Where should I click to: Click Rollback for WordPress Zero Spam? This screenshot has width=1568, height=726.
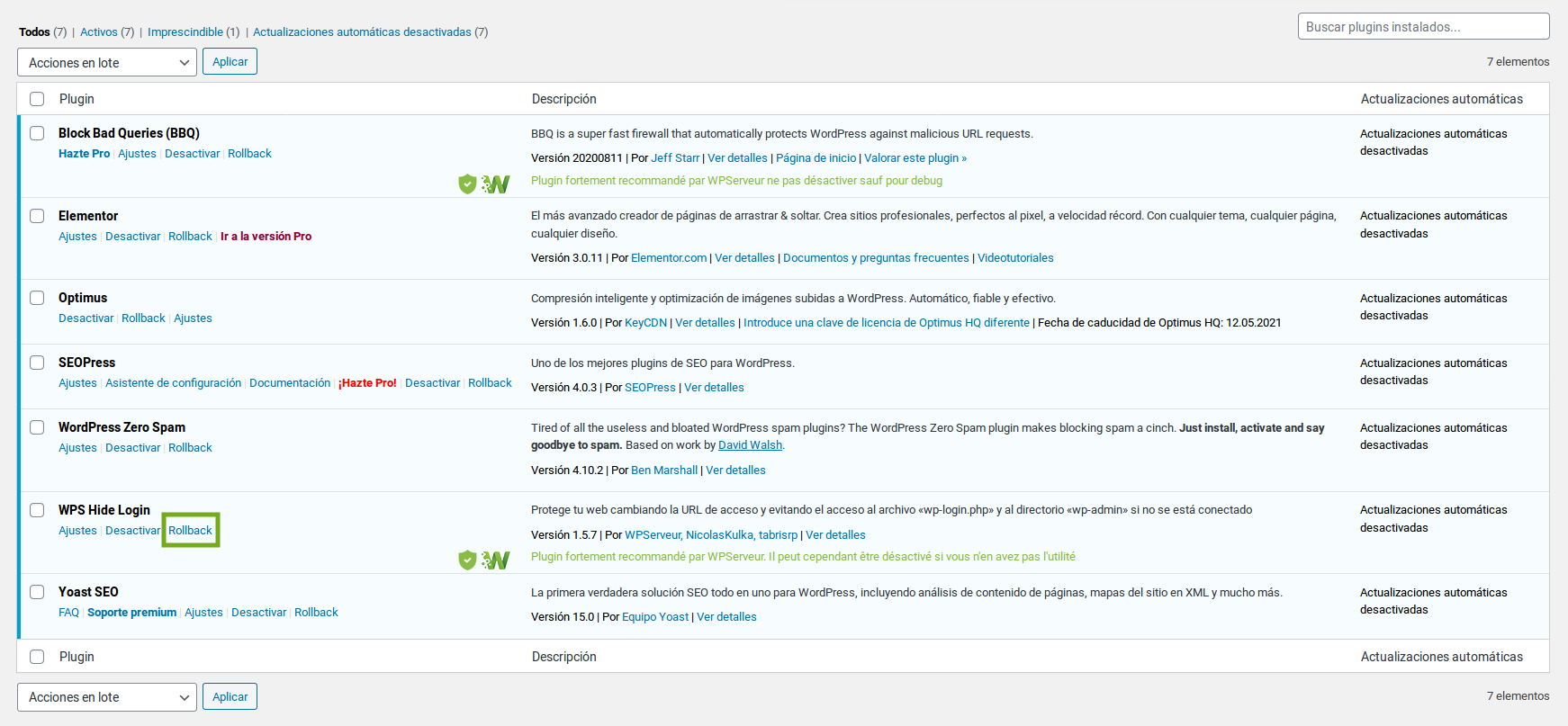coord(190,448)
